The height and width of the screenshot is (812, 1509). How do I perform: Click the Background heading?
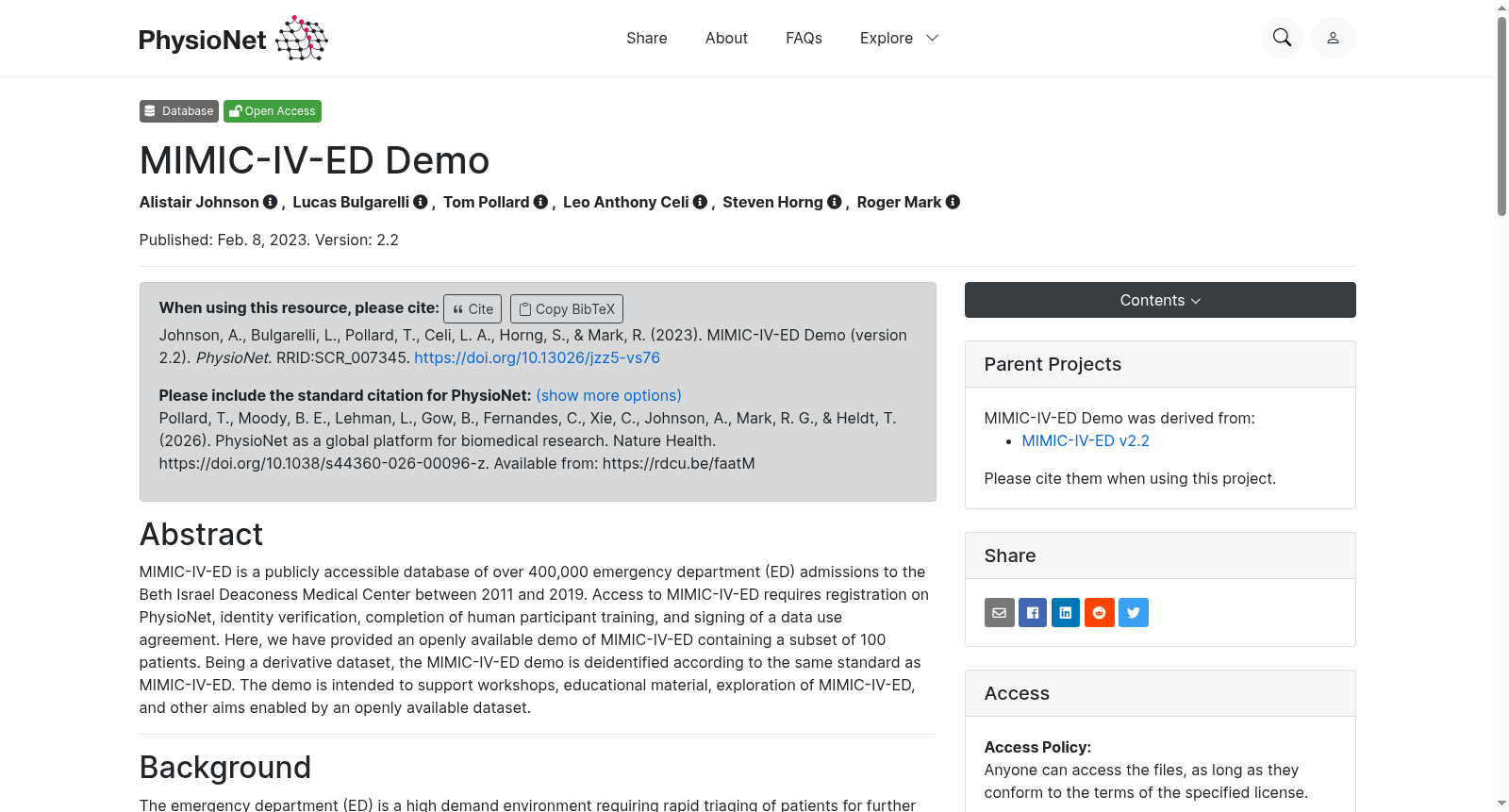225,767
